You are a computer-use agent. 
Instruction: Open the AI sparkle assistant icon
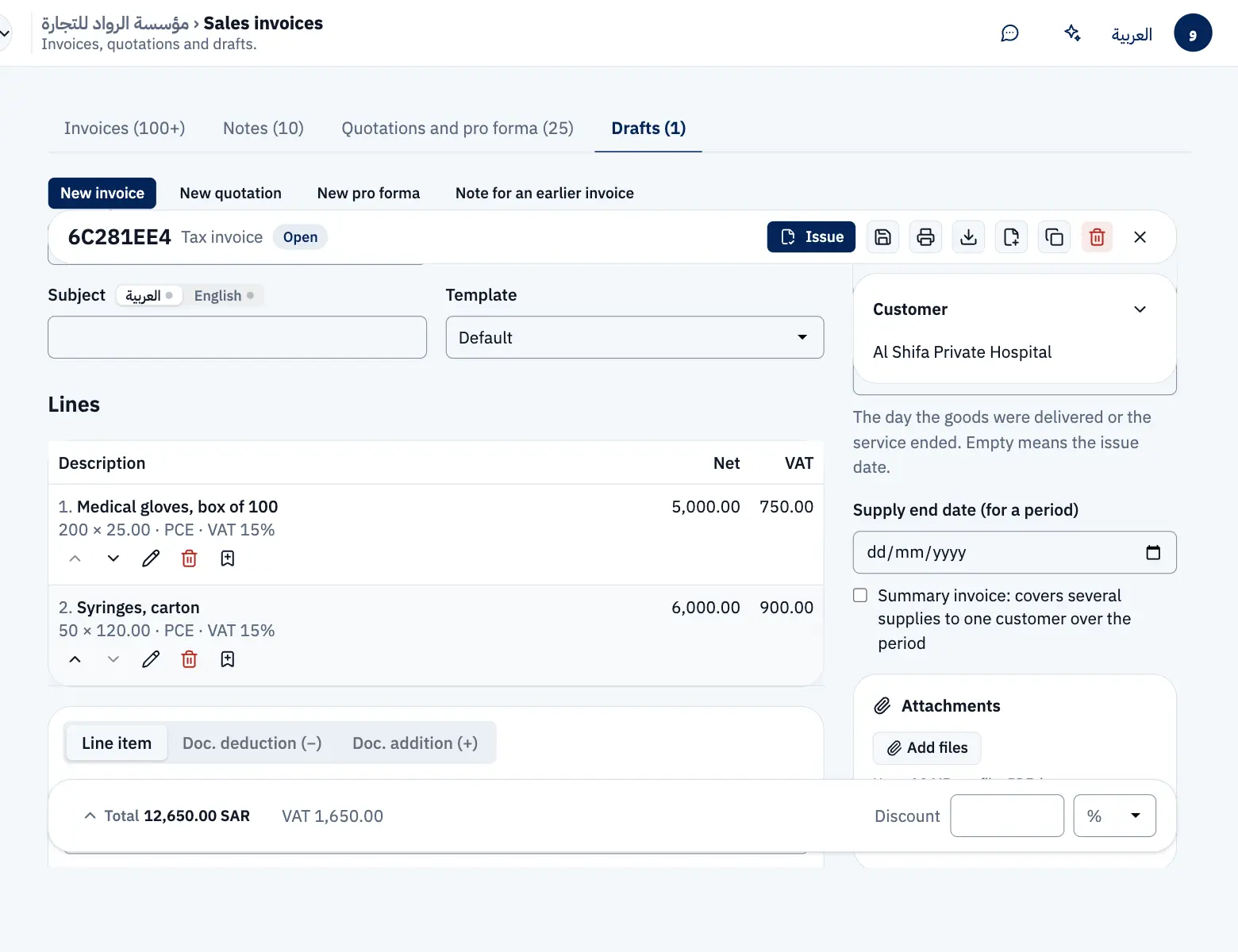1072,33
